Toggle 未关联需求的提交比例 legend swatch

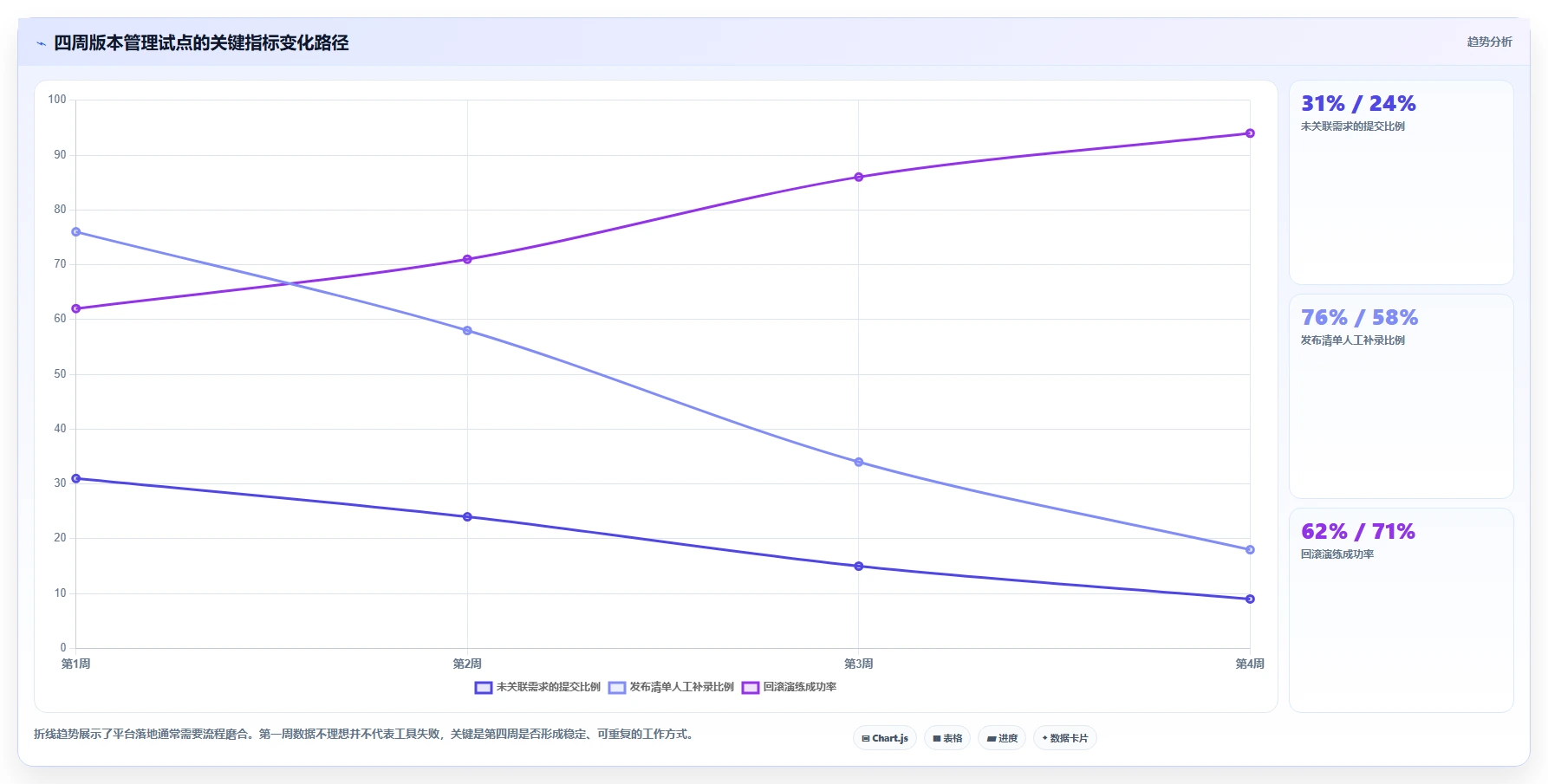(x=484, y=688)
